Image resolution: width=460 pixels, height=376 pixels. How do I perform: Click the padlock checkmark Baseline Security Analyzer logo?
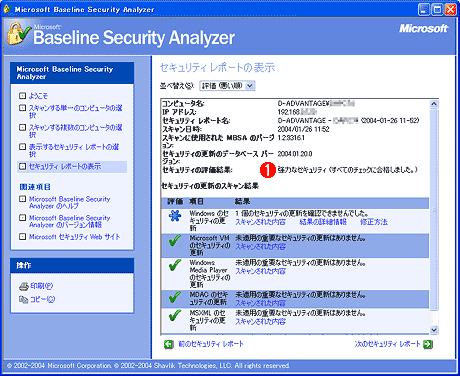[18, 34]
